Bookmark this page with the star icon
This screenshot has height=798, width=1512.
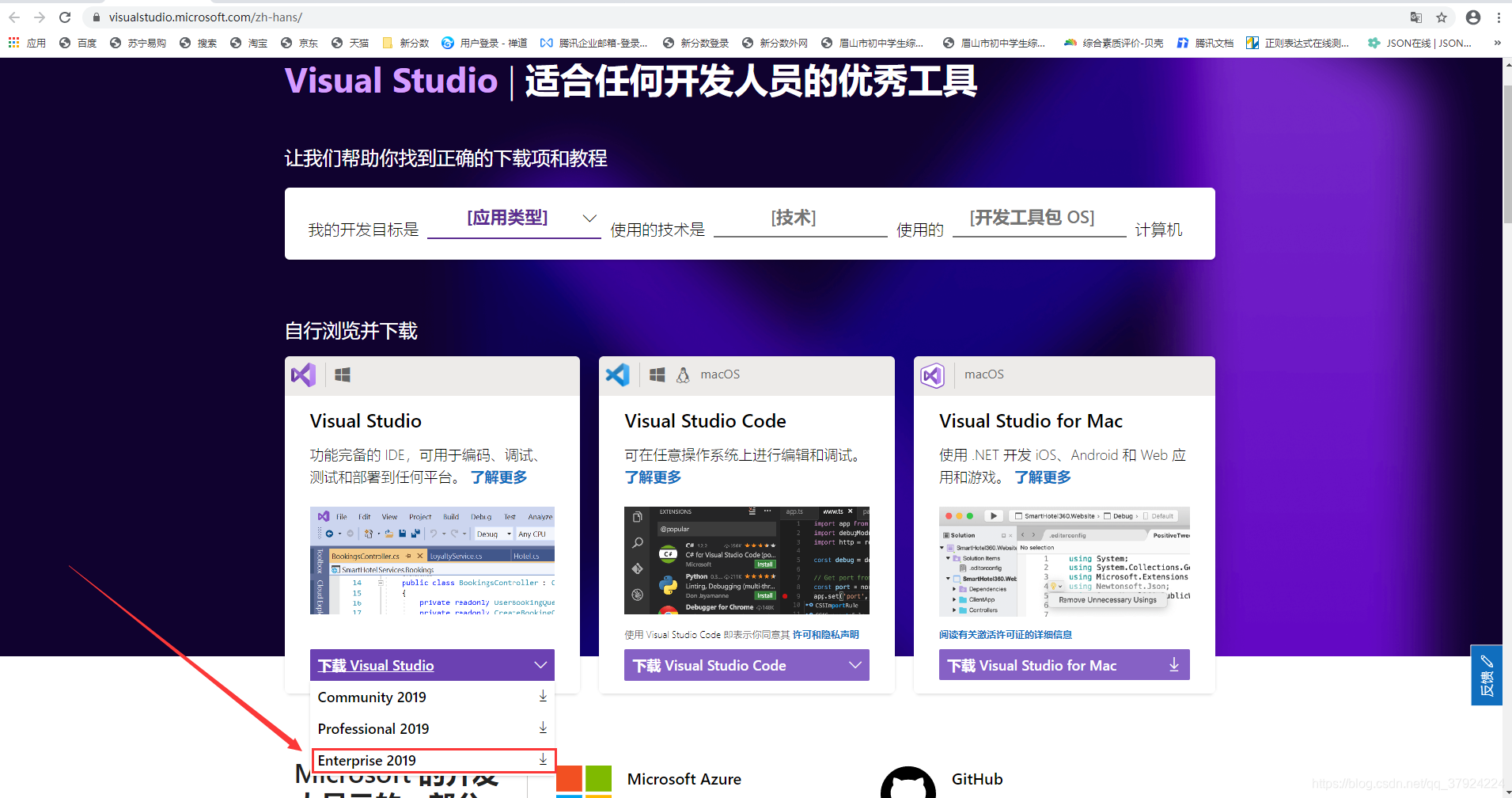[x=1442, y=17]
